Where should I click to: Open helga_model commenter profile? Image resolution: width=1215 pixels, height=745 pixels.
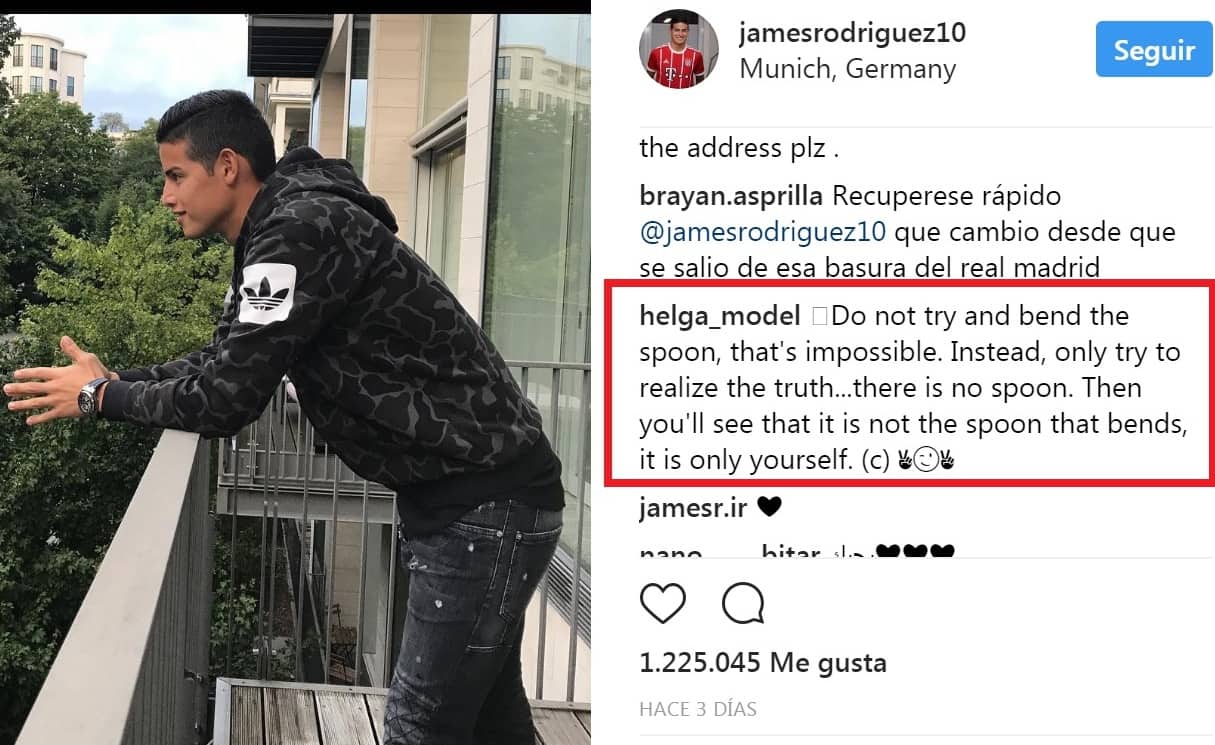[720, 317]
